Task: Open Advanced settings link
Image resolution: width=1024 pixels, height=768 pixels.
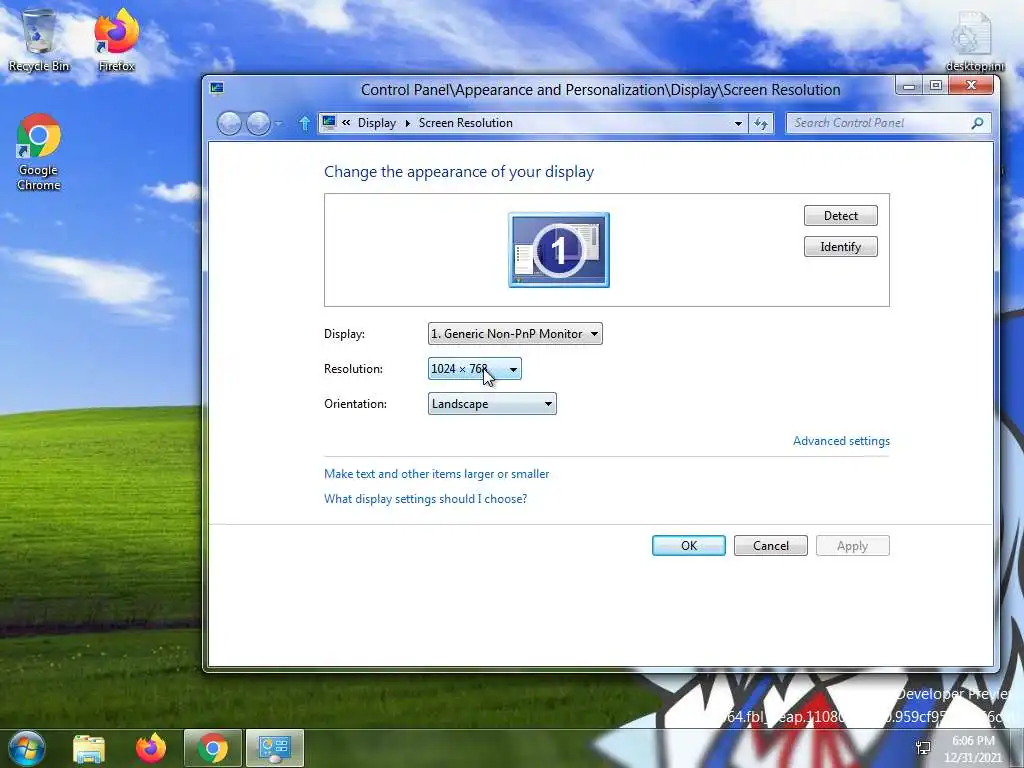Action: [x=841, y=441]
